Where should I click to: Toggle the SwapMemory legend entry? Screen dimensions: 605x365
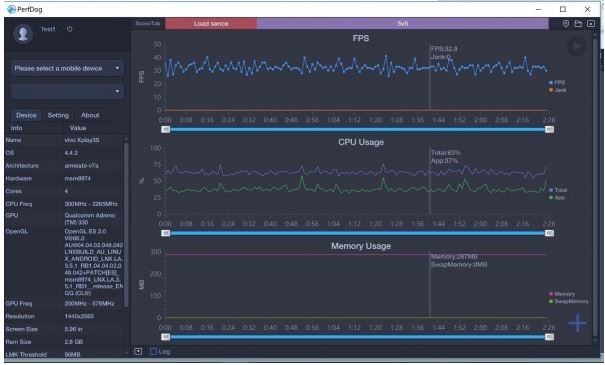[569, 301]
